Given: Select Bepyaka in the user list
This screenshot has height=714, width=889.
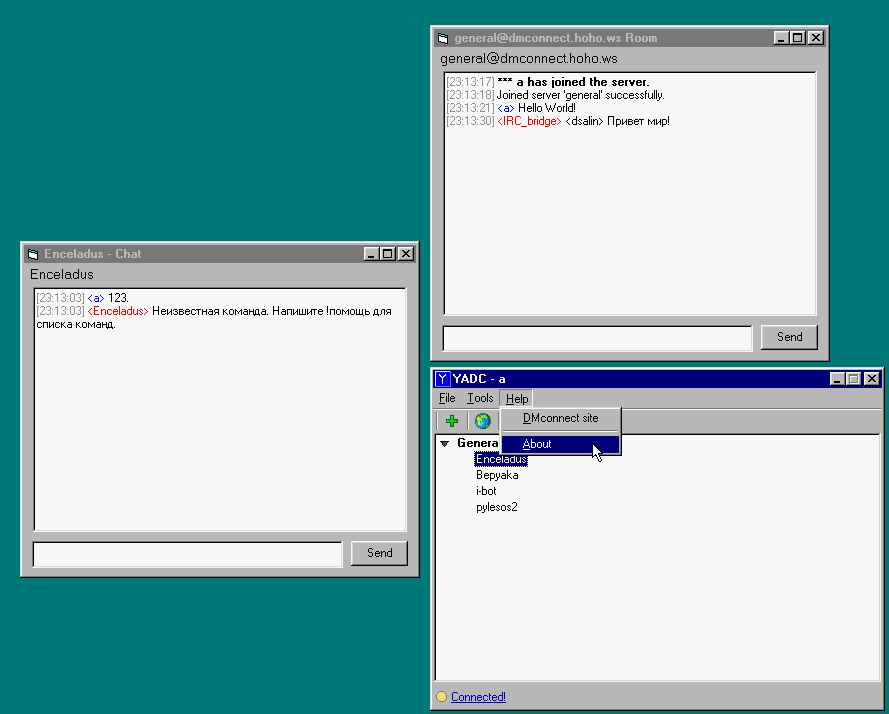Looking at the screenshot, I should coord(497,475).
